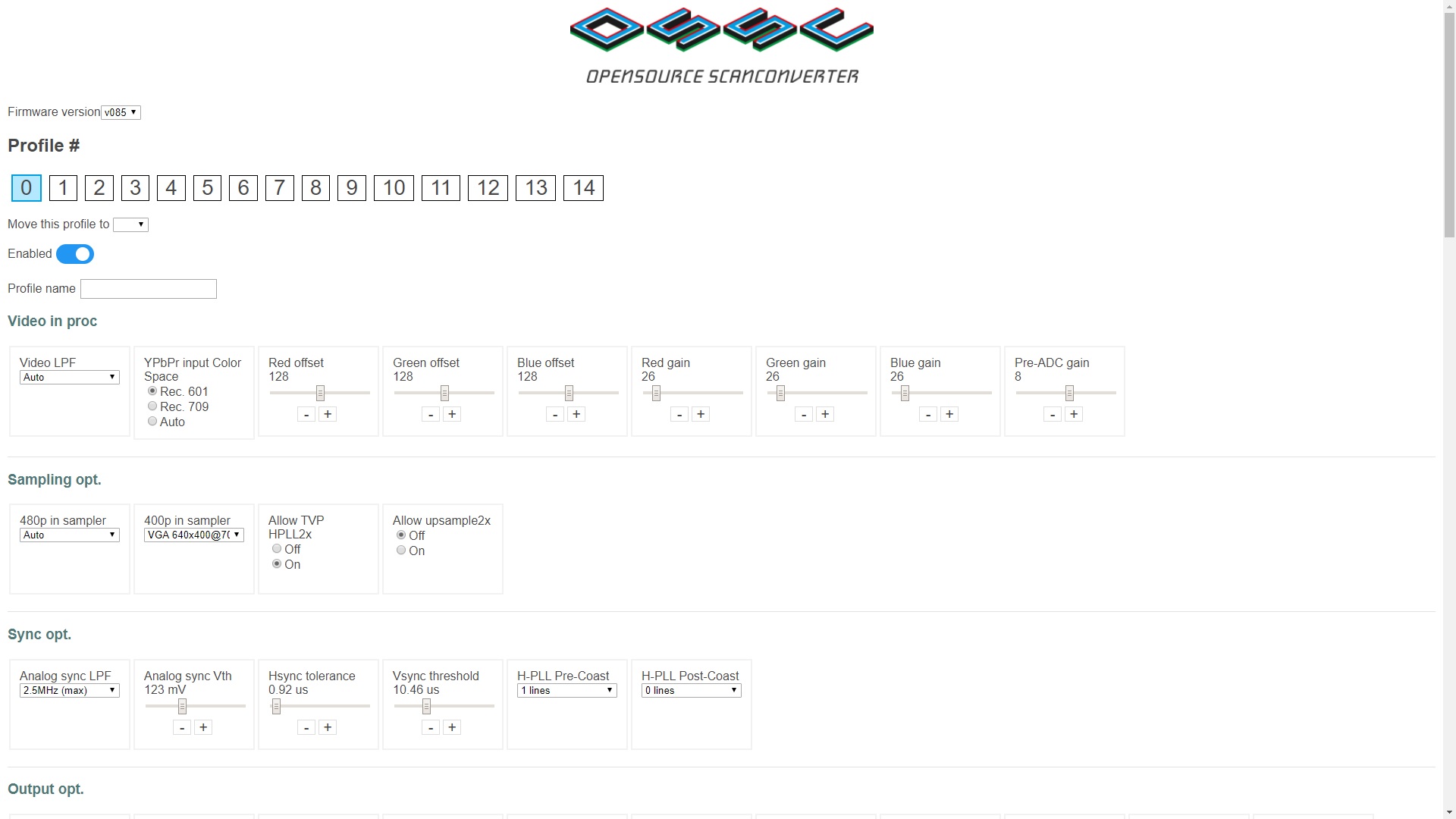Select profile number 10
The height and width of the screenshot is (819, 1456).
[x=394, y=188]
